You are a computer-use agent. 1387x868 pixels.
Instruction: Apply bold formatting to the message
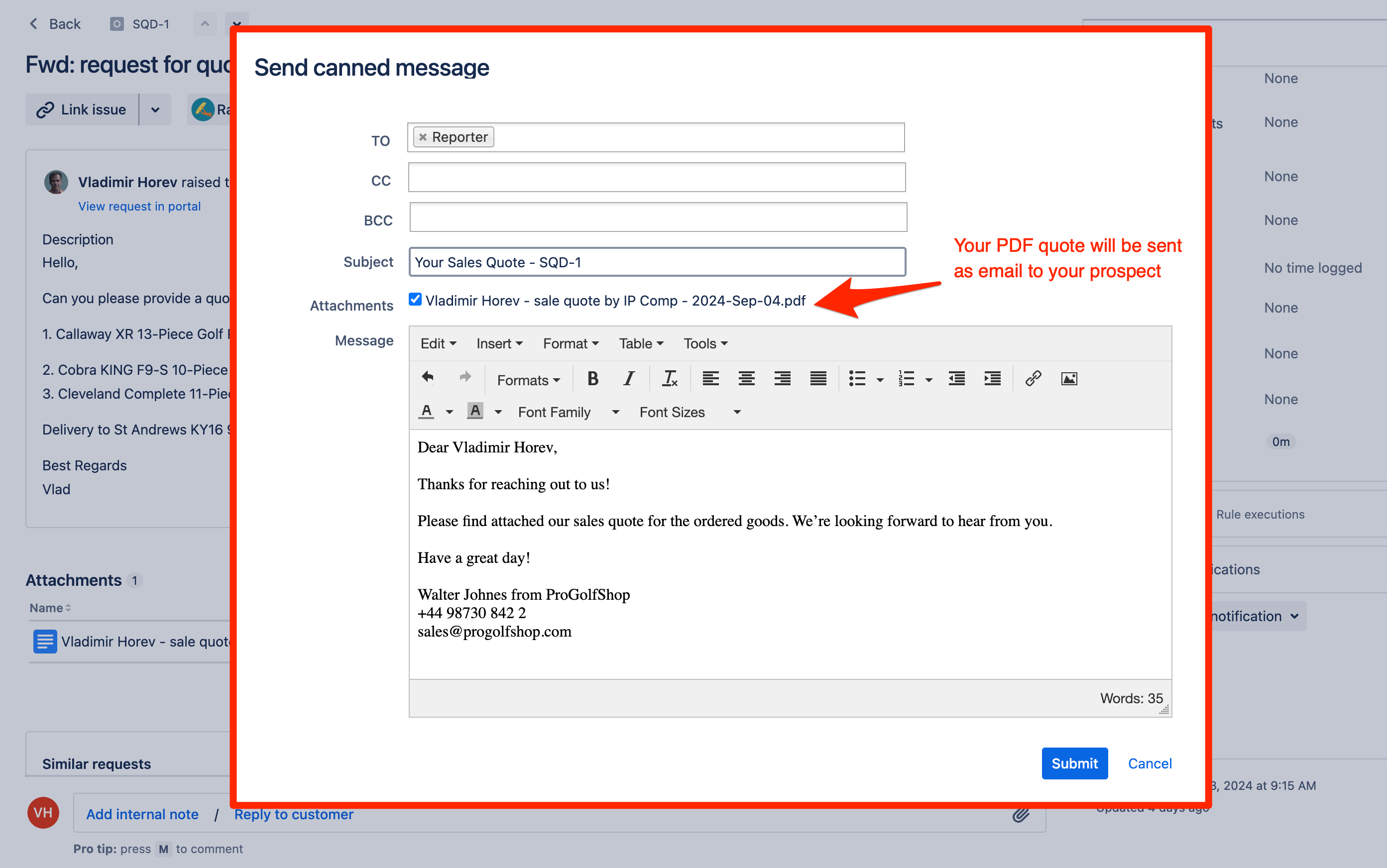pyautogui.click(x=592, y=378)
